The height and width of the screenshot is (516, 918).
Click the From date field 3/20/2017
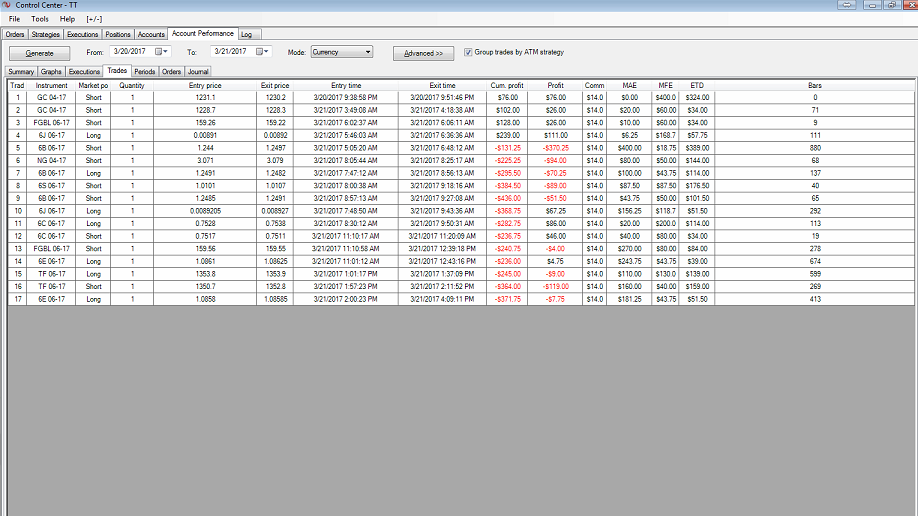(x=132, y=52)
